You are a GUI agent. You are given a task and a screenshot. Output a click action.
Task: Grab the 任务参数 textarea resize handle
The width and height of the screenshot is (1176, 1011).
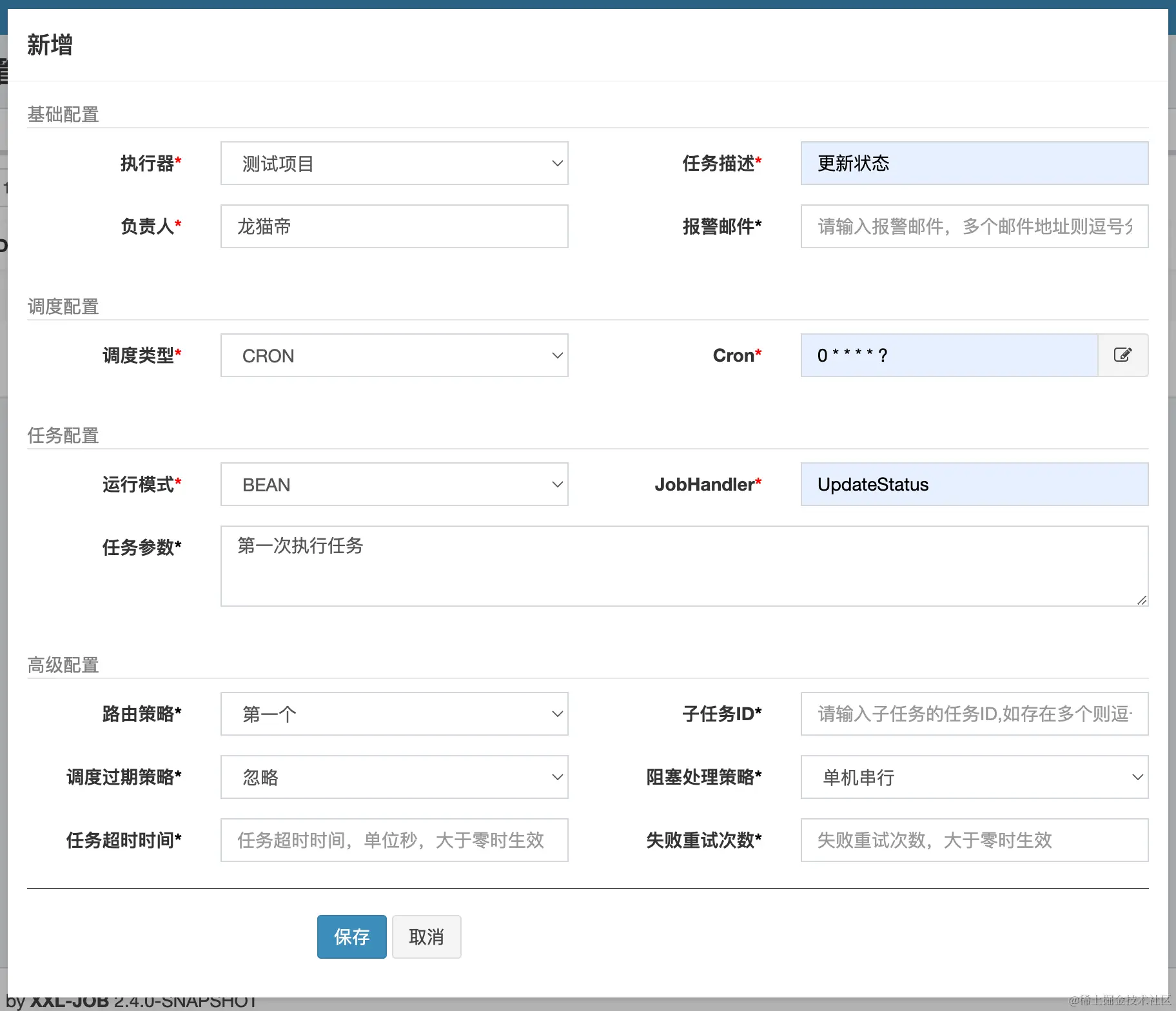(x=1142, y=600)
